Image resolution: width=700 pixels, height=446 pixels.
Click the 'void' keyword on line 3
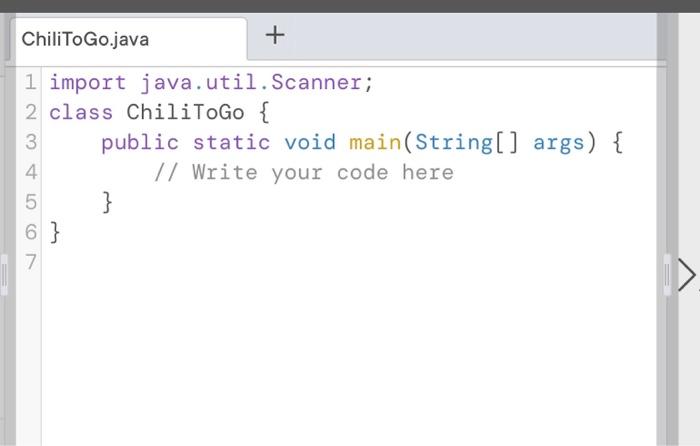coord(310,143)
